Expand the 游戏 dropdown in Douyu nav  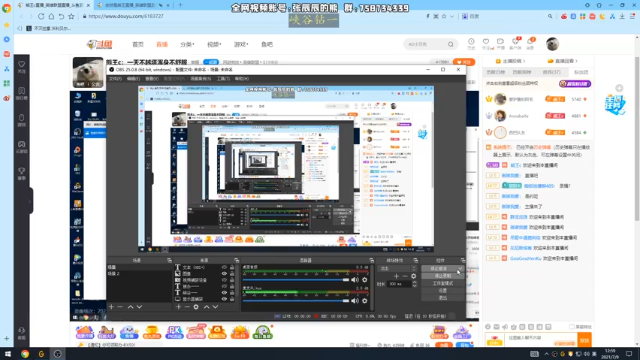241,44
